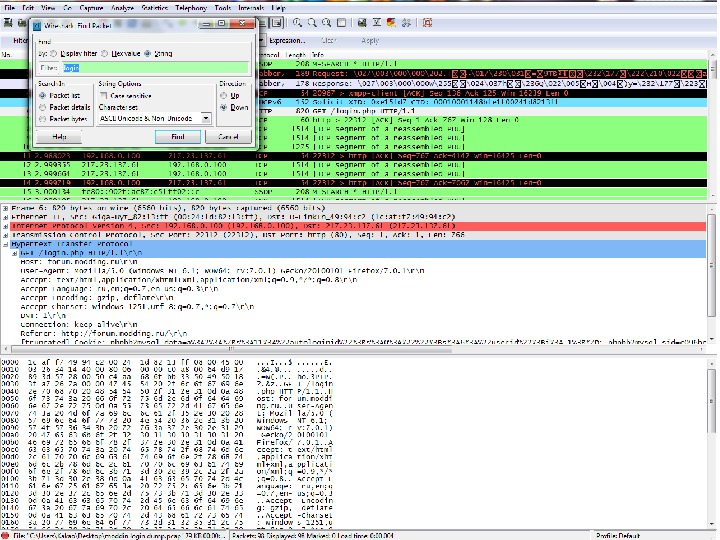This screenshot has height=540, width=720.
Task: Click the Info column header
Action: (x=318, y=55)
